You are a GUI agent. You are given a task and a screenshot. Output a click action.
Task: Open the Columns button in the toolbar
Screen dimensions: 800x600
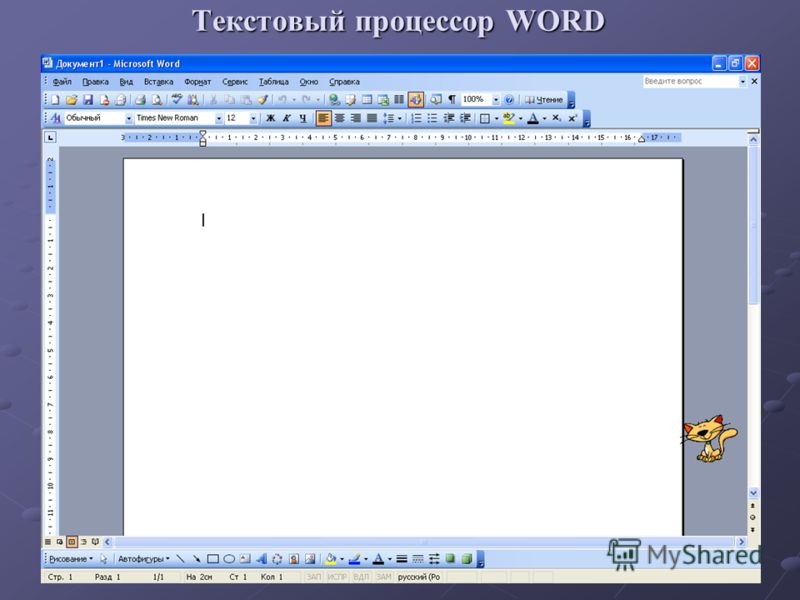click(x=399, y=100)
